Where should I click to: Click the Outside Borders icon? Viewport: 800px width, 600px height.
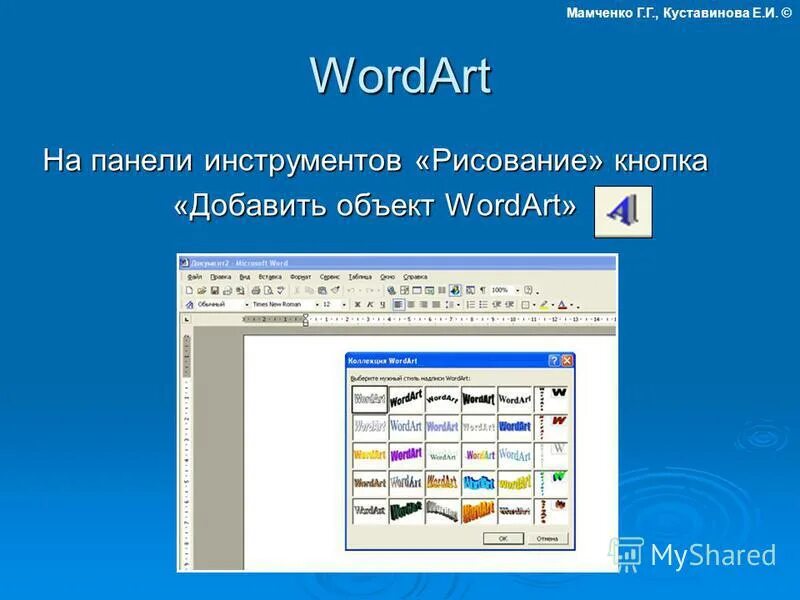pyautogui.click(x=525, y=305)
